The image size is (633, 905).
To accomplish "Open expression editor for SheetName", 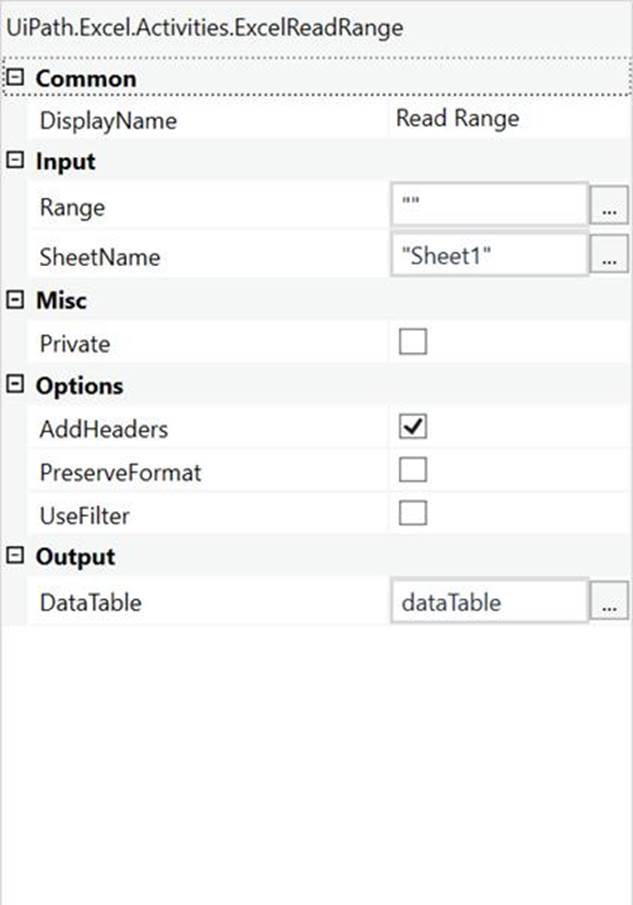I will [610, 257].
